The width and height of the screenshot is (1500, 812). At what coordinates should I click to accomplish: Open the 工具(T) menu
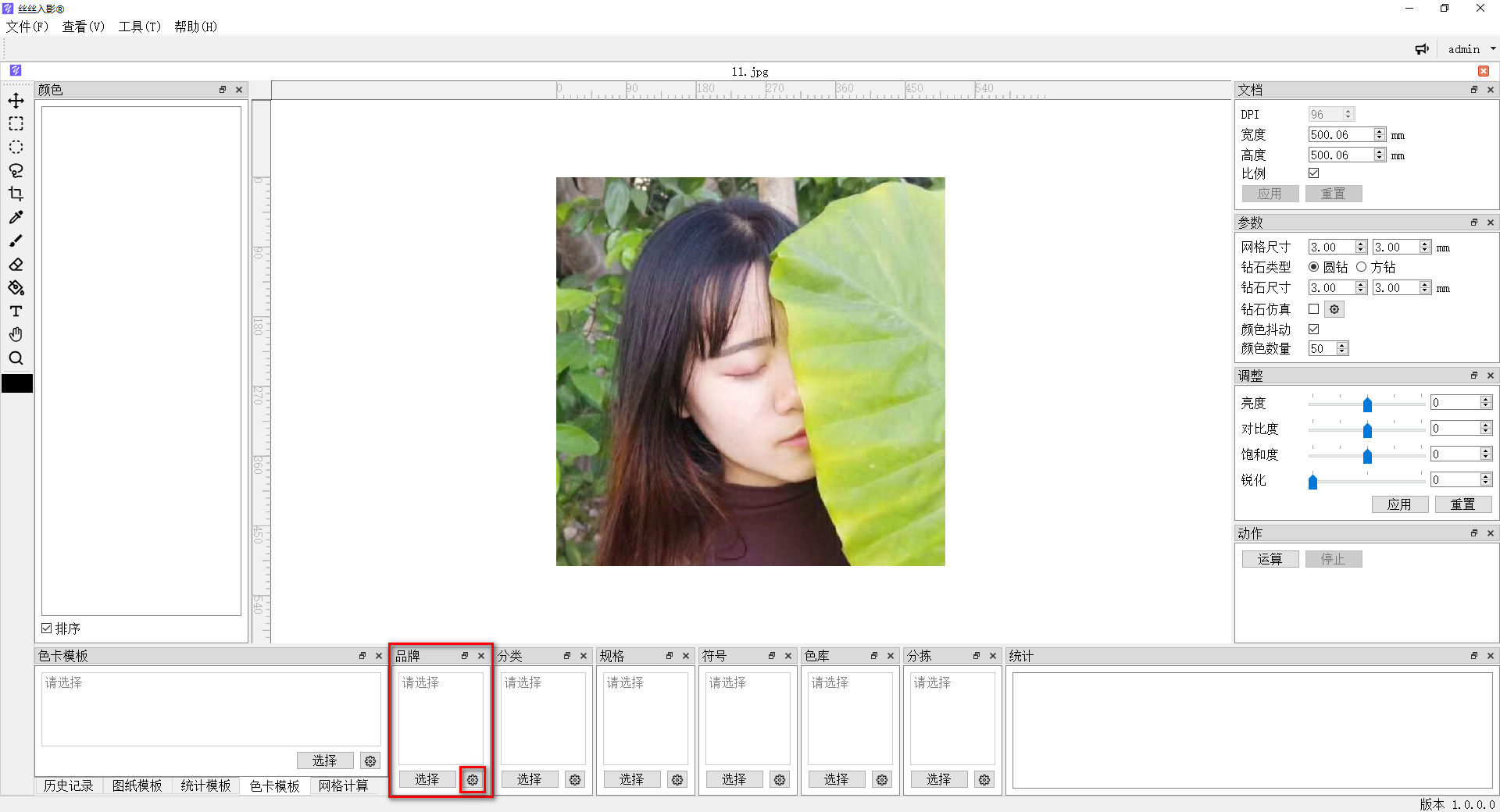(x=139, y=27)
